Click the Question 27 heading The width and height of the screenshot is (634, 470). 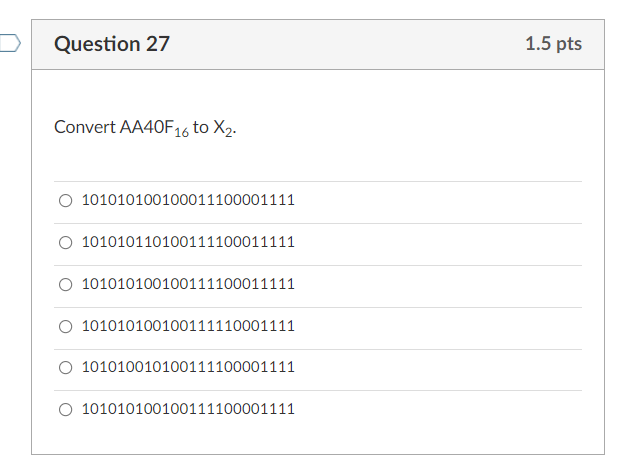point(112,44)
